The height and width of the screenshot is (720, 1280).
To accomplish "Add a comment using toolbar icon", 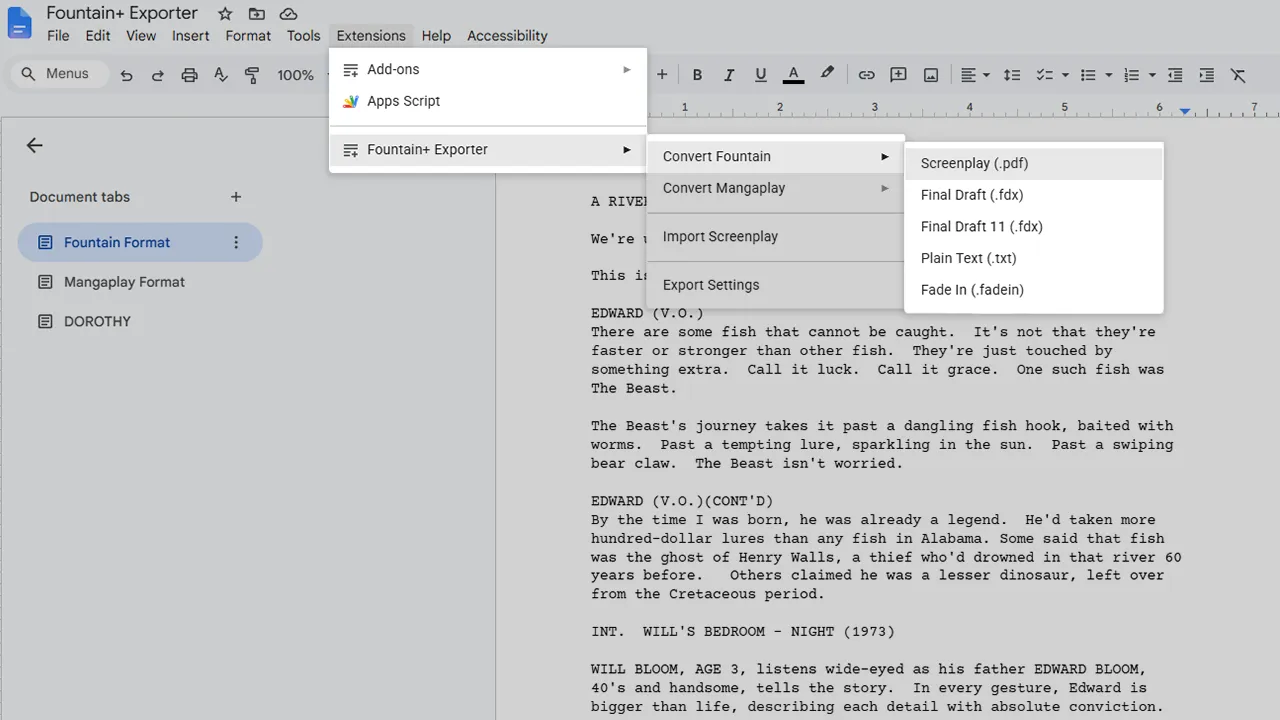I will [898, 75].
